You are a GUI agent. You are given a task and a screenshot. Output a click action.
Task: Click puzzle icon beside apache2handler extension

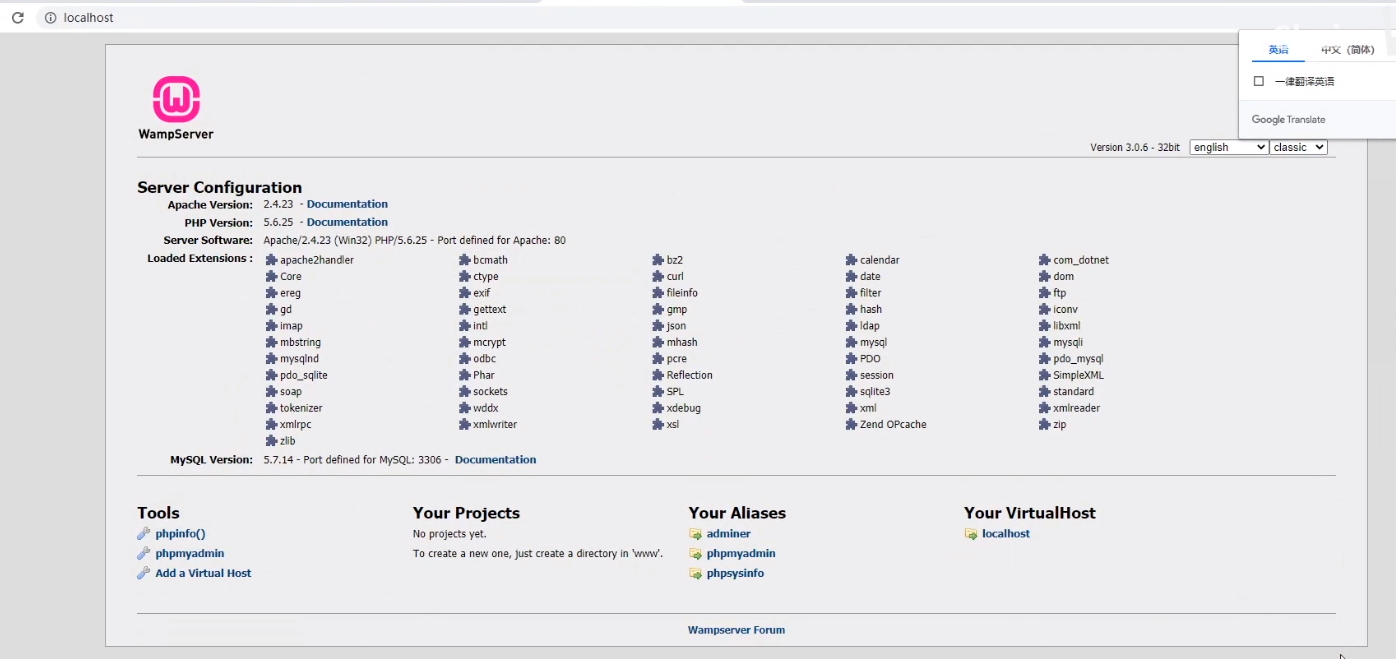pyautogui.click(x=271, y=260)
